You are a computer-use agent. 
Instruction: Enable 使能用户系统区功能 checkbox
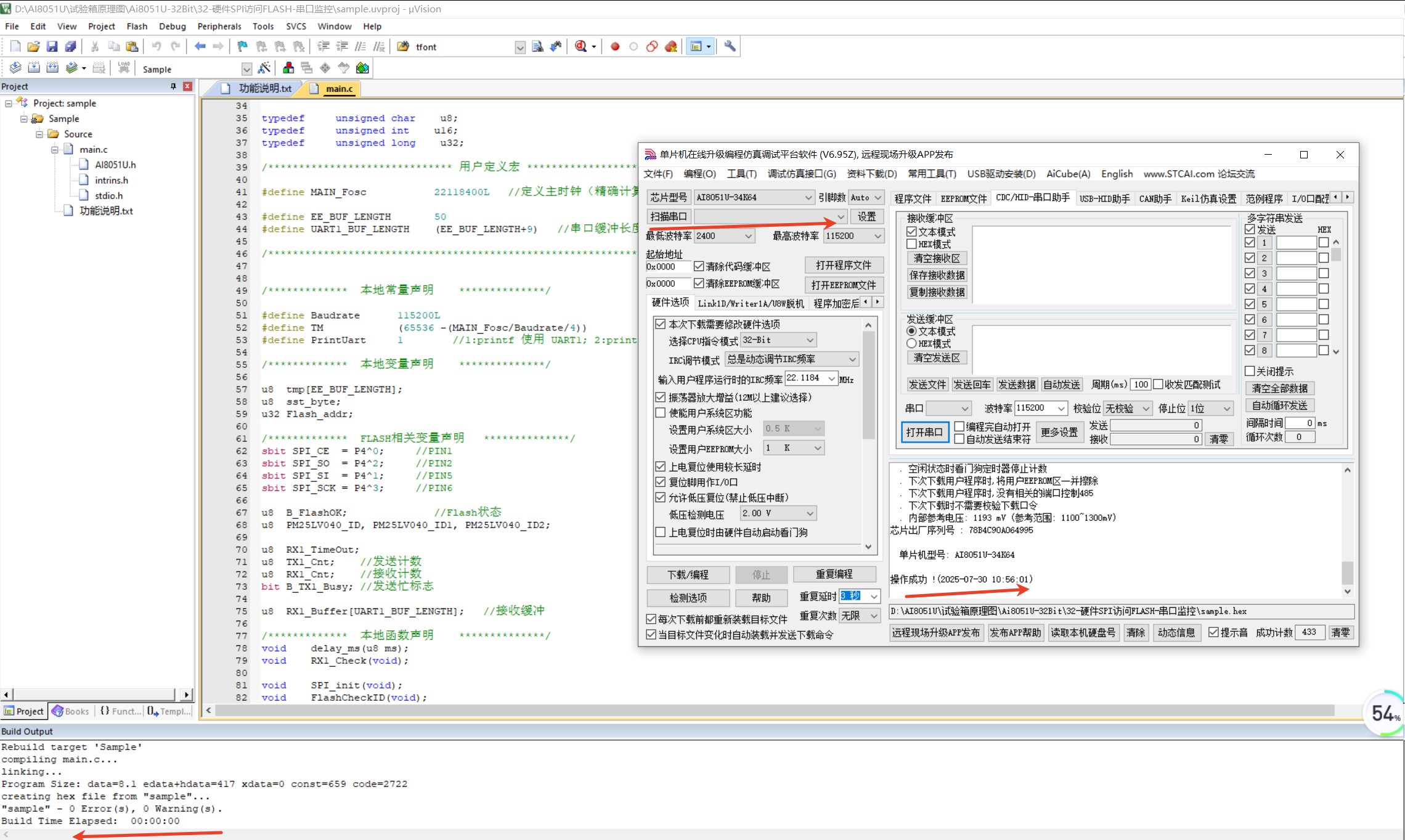(661, 413)
